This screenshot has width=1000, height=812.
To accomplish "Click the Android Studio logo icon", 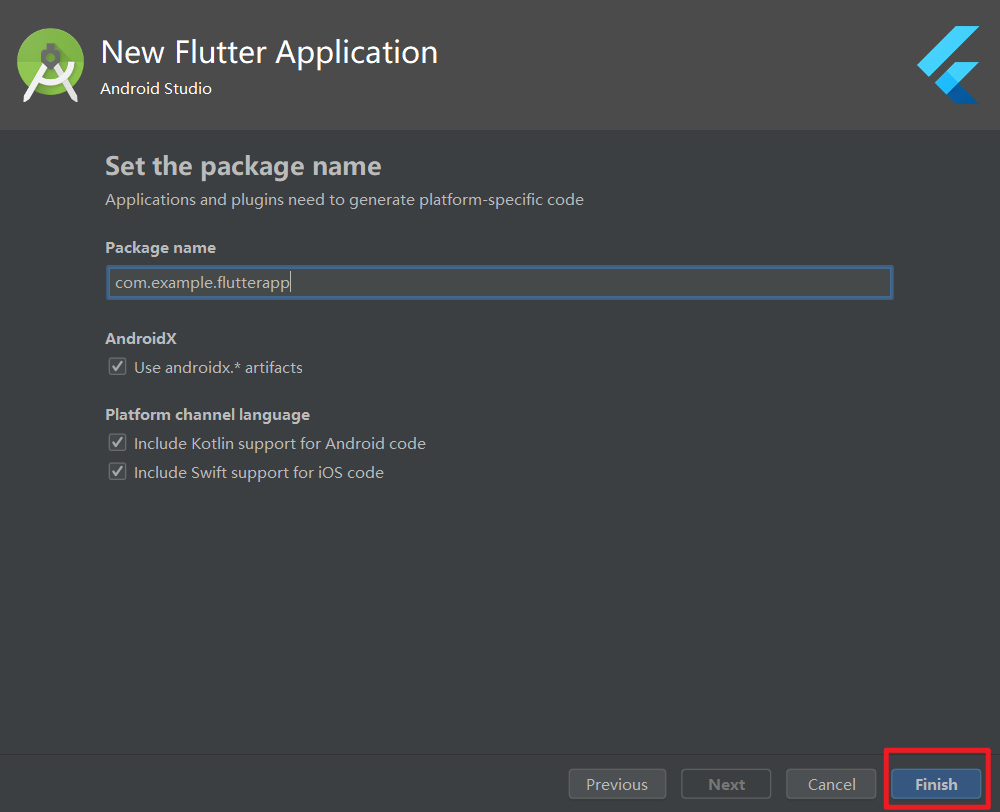I will tap(50, 65).
